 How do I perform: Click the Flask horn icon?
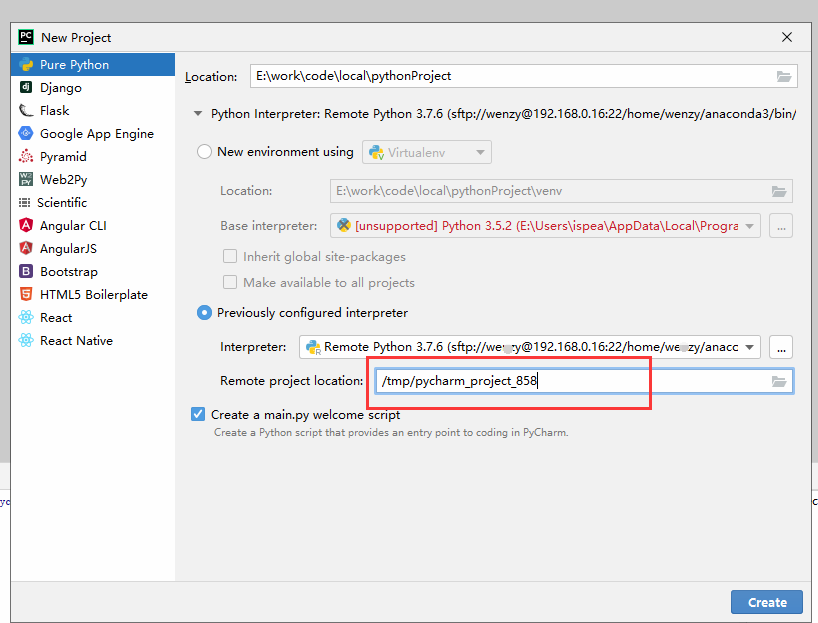point(26,110)
